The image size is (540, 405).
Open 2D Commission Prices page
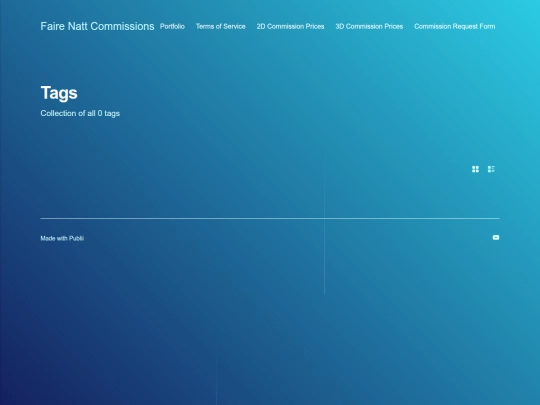tap(290, 27)
